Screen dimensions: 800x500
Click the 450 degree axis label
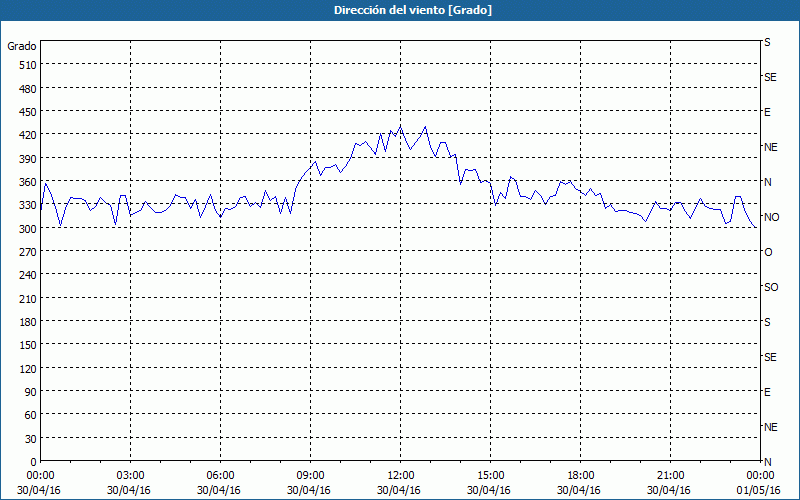(x=29, y=112)
